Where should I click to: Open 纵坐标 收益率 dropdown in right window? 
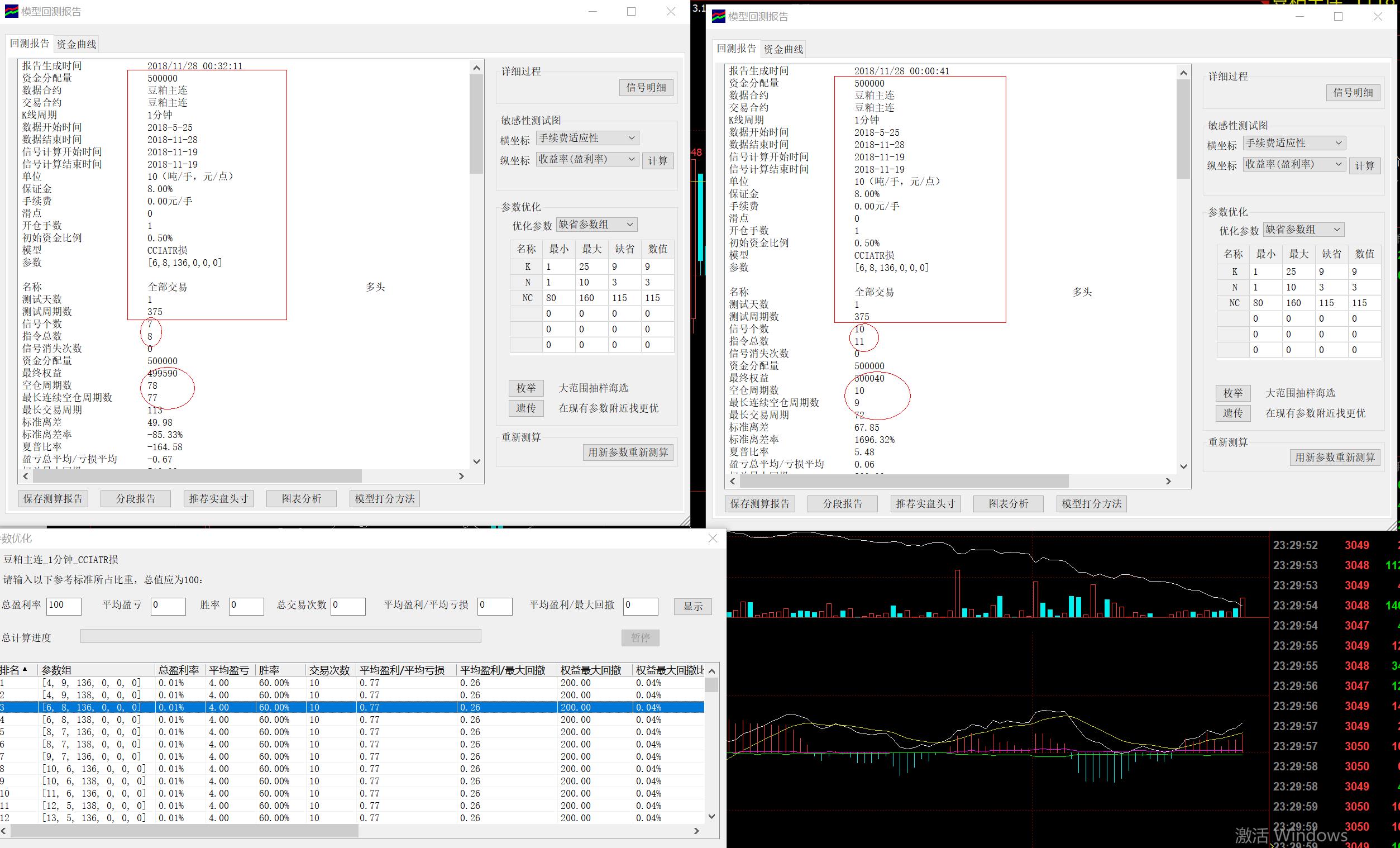coord(1294,164)
